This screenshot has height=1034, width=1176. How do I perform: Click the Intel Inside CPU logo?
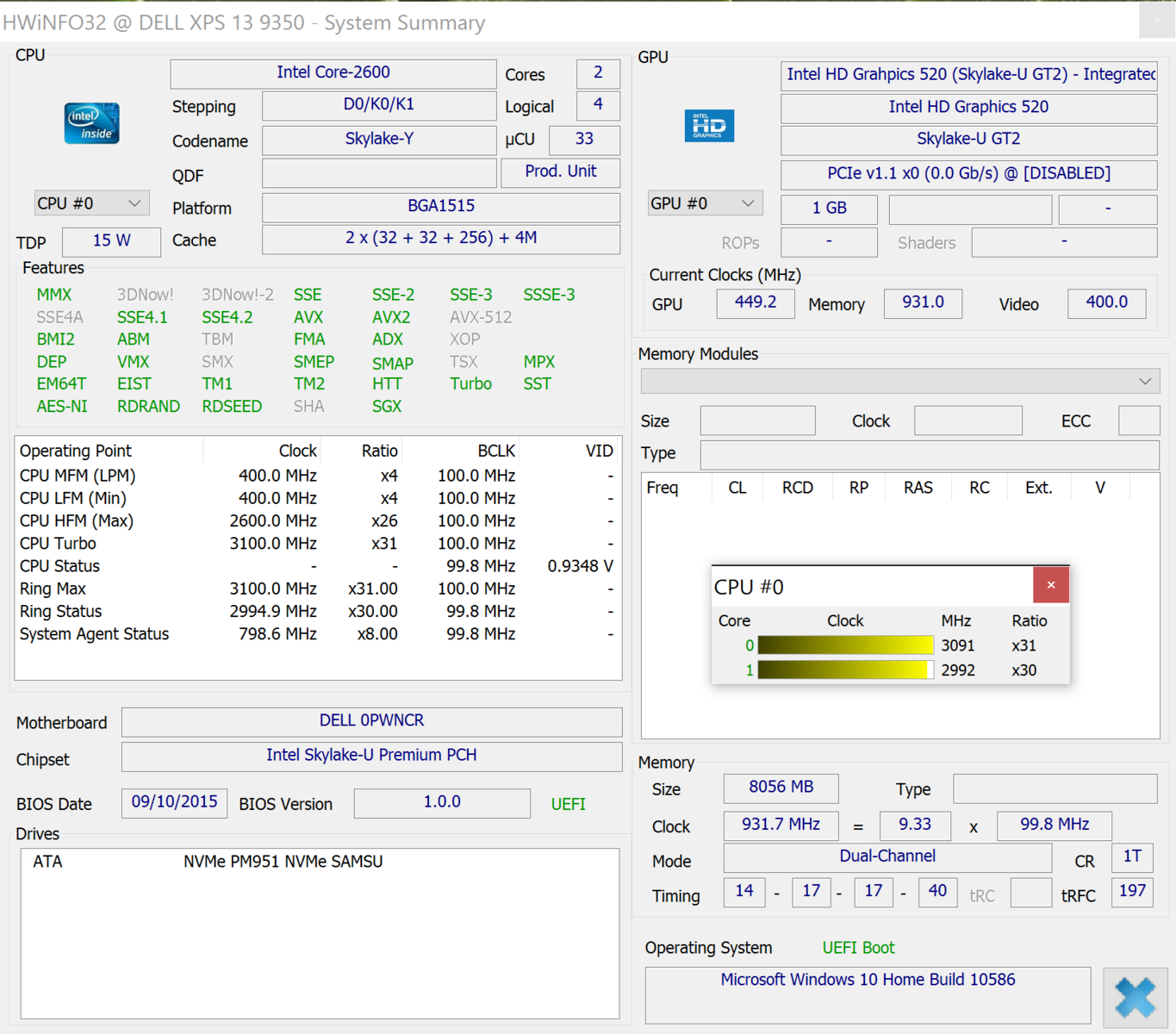(x=92, y=123)
